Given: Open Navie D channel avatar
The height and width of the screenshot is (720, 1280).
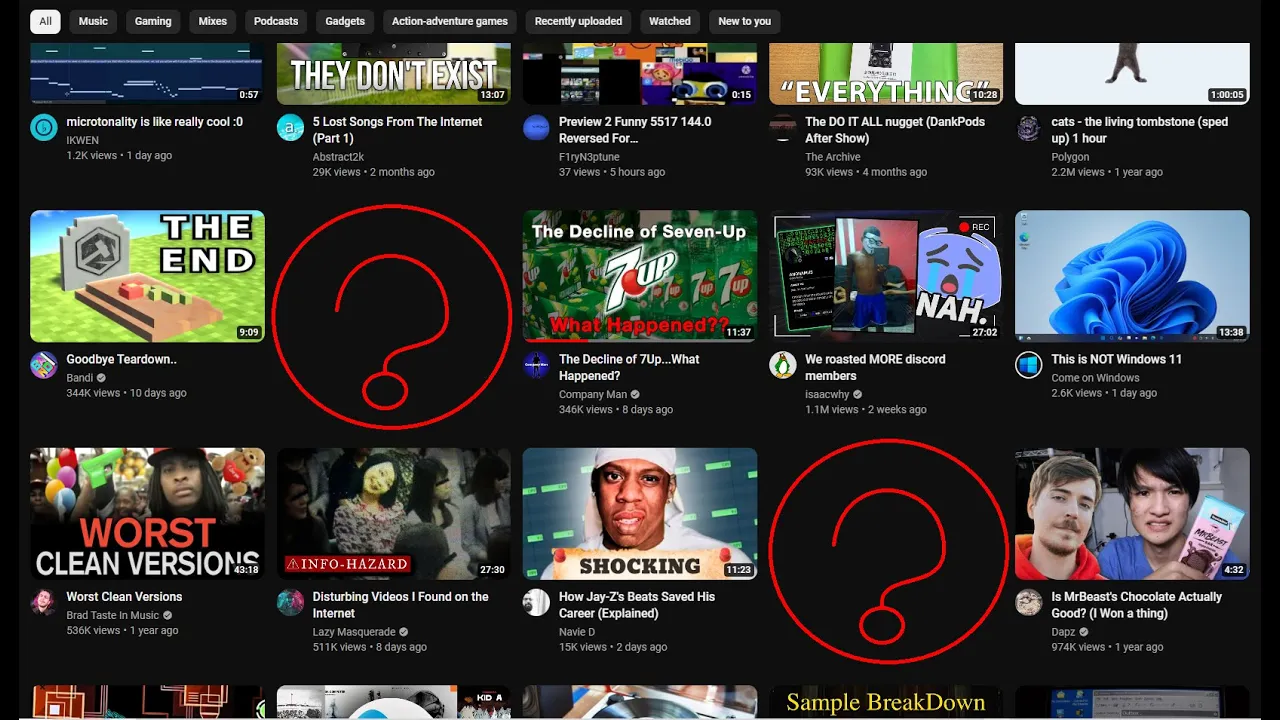Looking at the screenshot, I should [x=536, y=602].
